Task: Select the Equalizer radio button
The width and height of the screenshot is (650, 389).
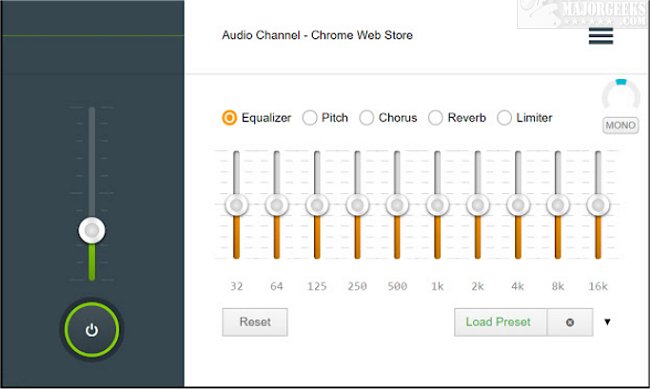Action: (229, 118)
